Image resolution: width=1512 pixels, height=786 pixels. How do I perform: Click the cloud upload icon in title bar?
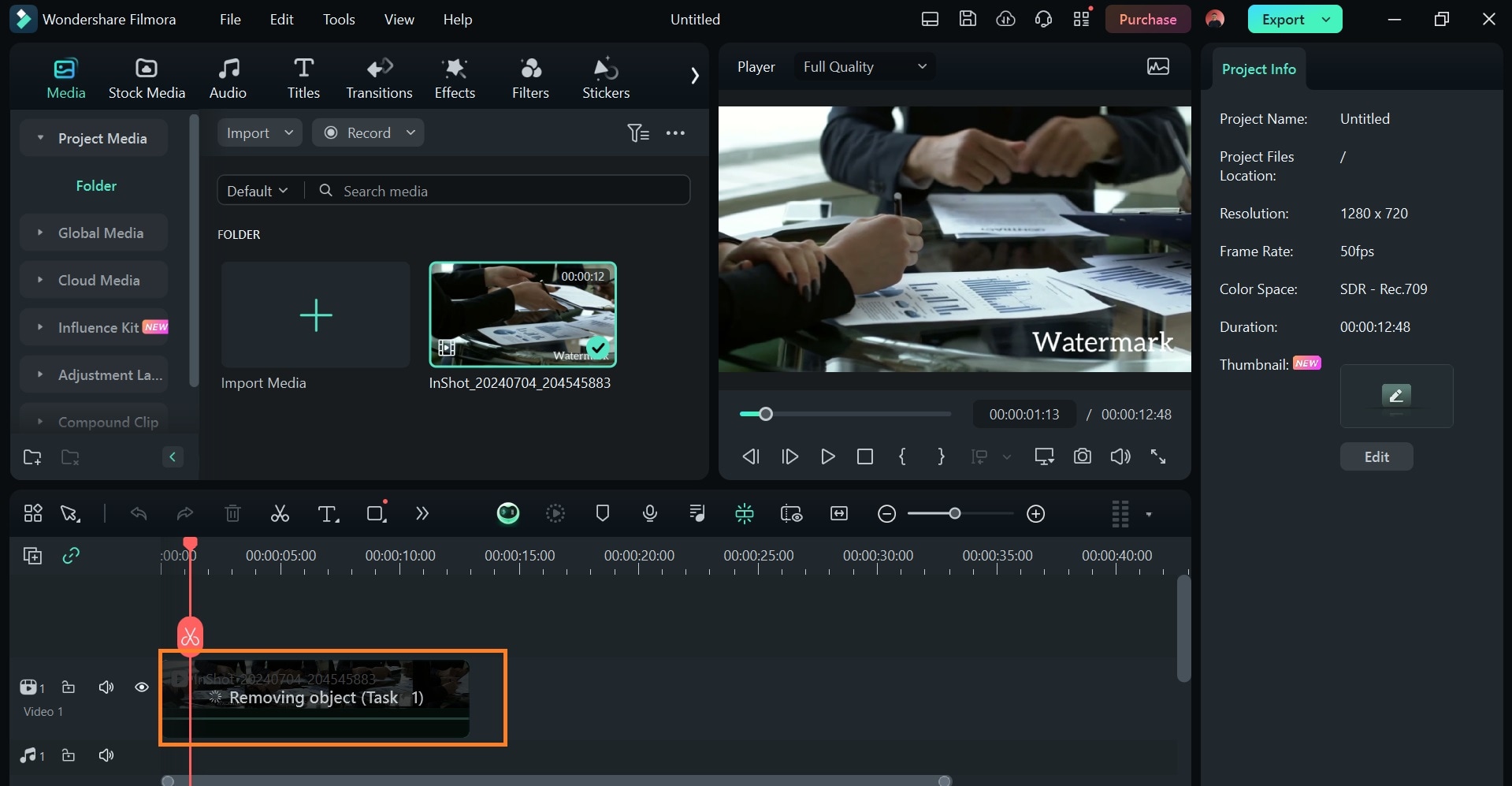coord(1005,19)
